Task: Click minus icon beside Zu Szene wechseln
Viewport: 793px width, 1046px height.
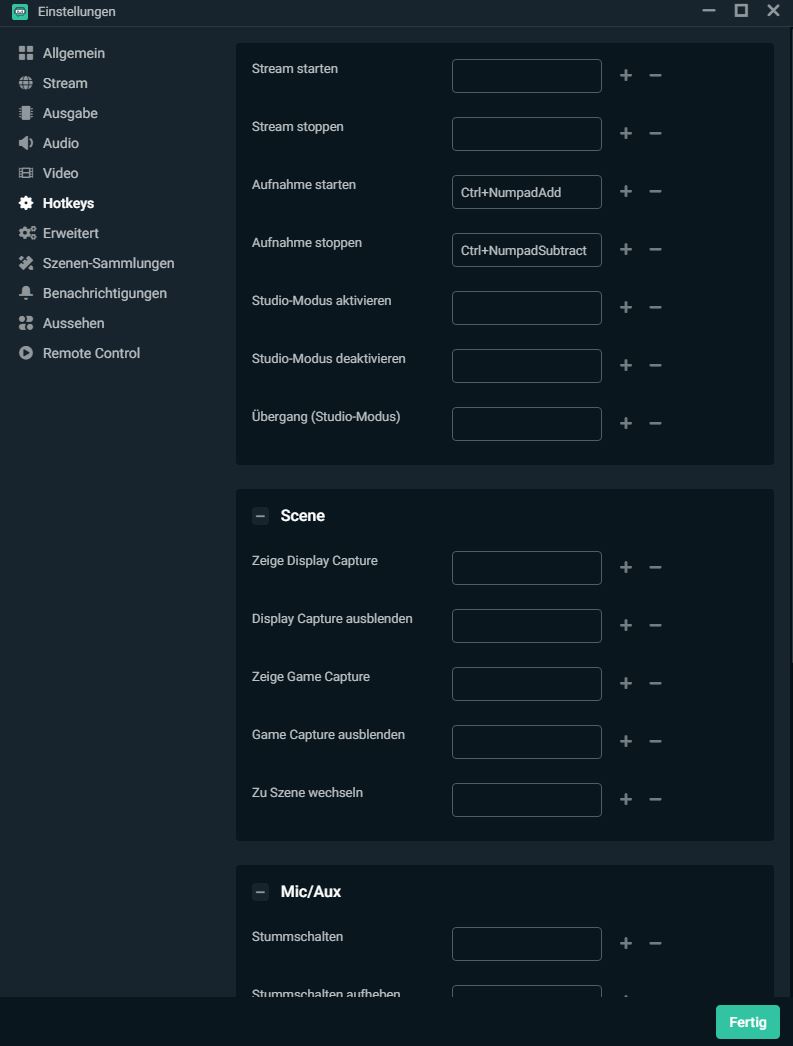Action: [x=655, y=799]
